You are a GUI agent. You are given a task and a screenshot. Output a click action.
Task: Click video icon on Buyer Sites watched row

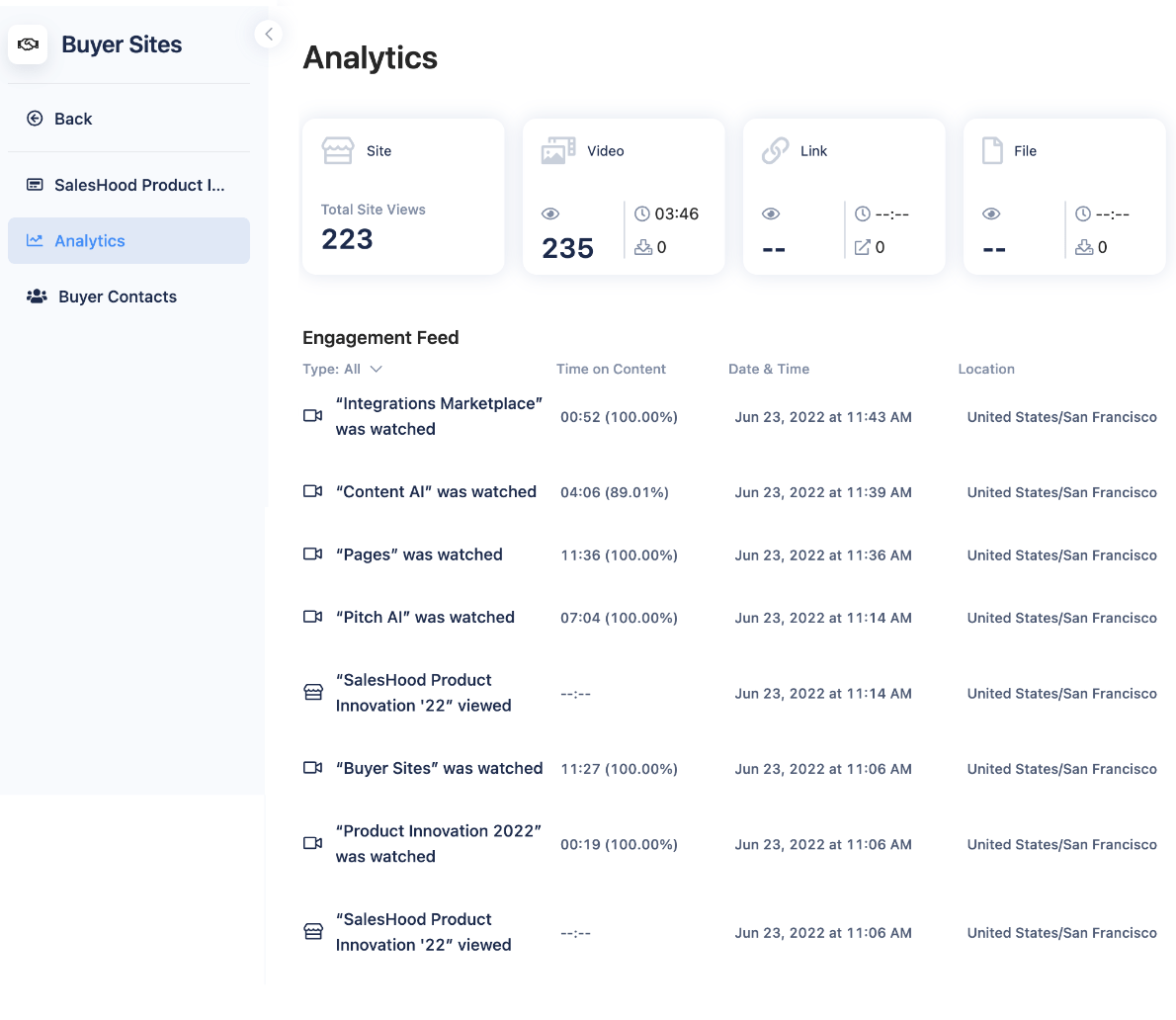coord(312,768)
